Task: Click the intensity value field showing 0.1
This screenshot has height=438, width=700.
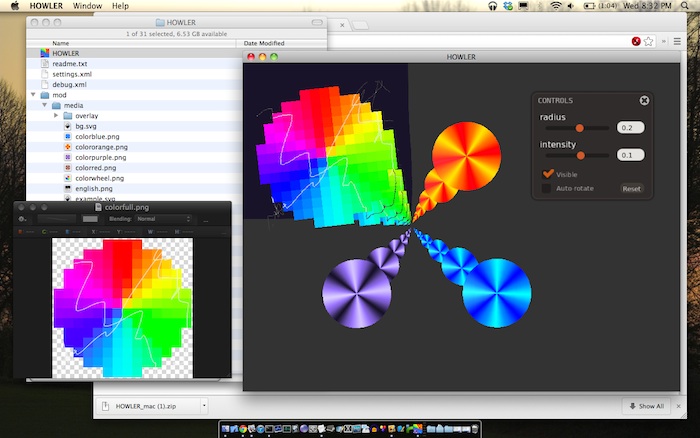Action: (x=630, y=155)
